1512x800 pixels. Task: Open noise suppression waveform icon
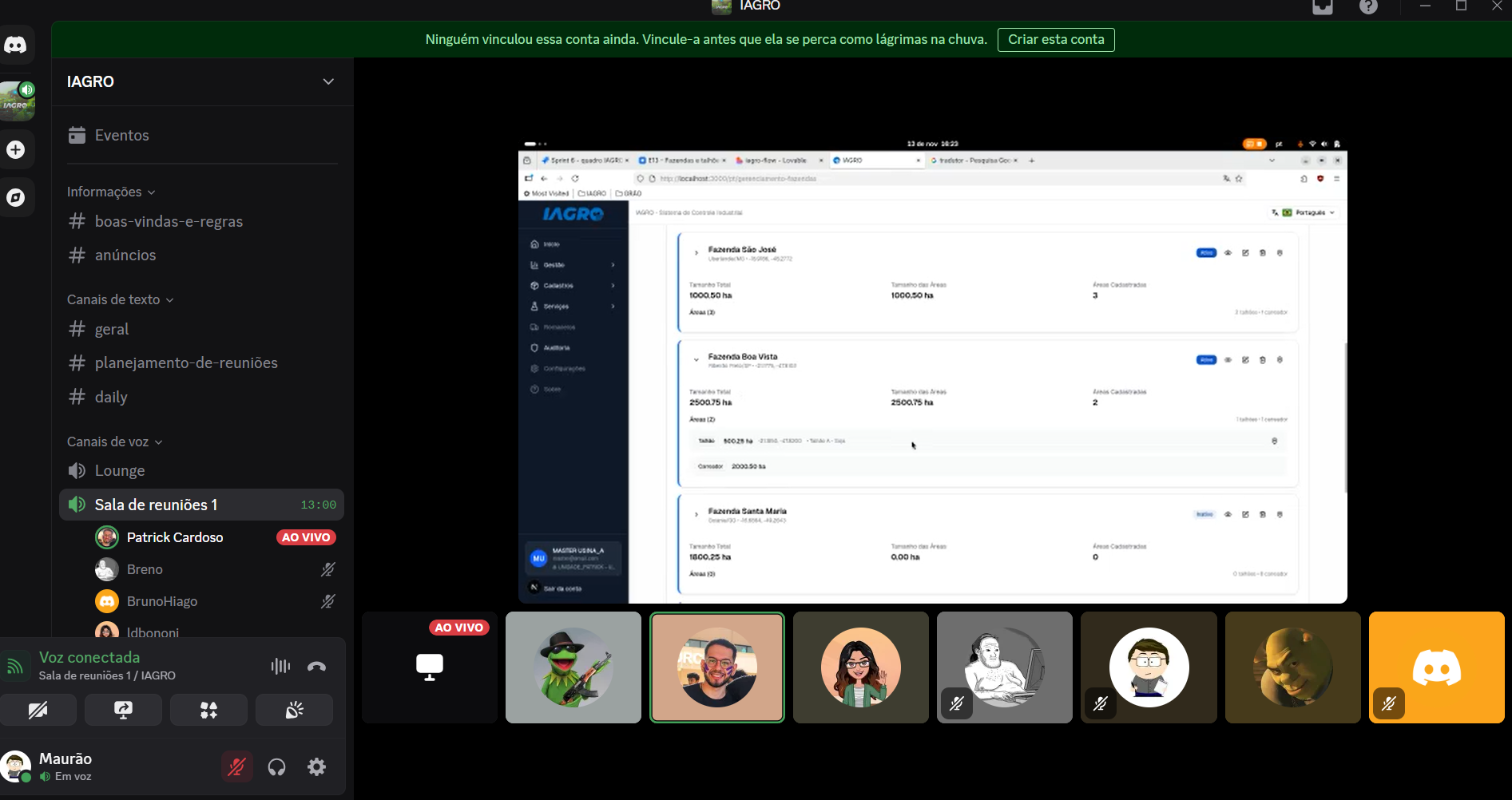click(280, 666)
